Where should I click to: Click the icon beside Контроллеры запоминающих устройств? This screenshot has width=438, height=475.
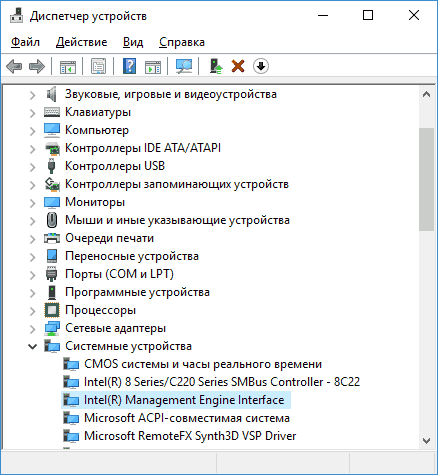pyautogui.click(x=52, y=184)
